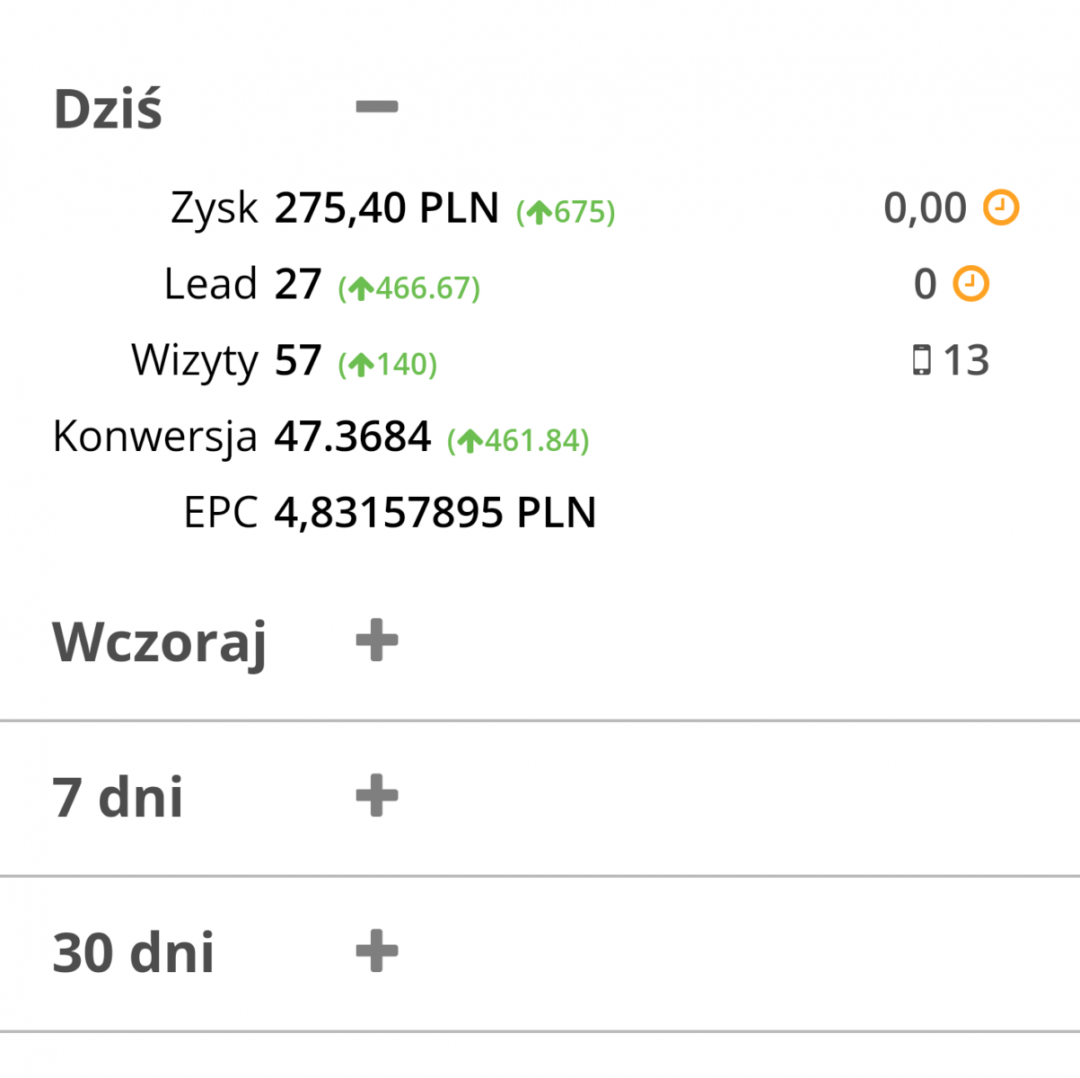Open the 7 dni heading

point(118,798)
